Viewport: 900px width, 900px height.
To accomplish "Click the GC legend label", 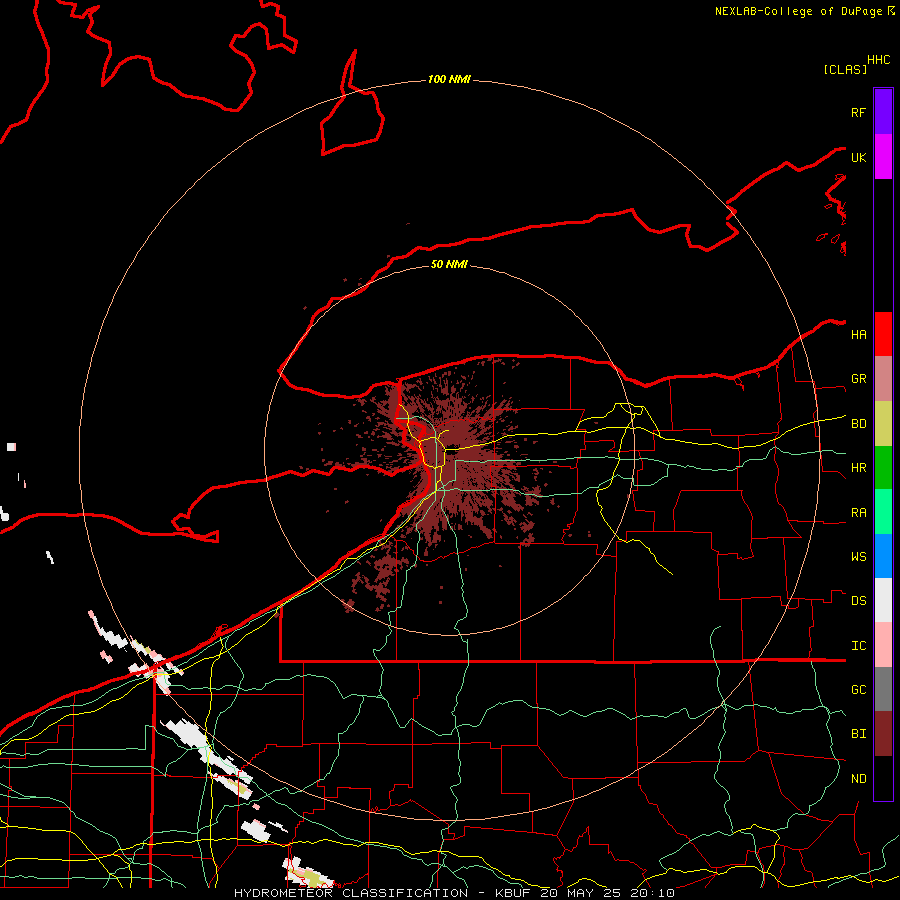I will [x=858, y=690].
